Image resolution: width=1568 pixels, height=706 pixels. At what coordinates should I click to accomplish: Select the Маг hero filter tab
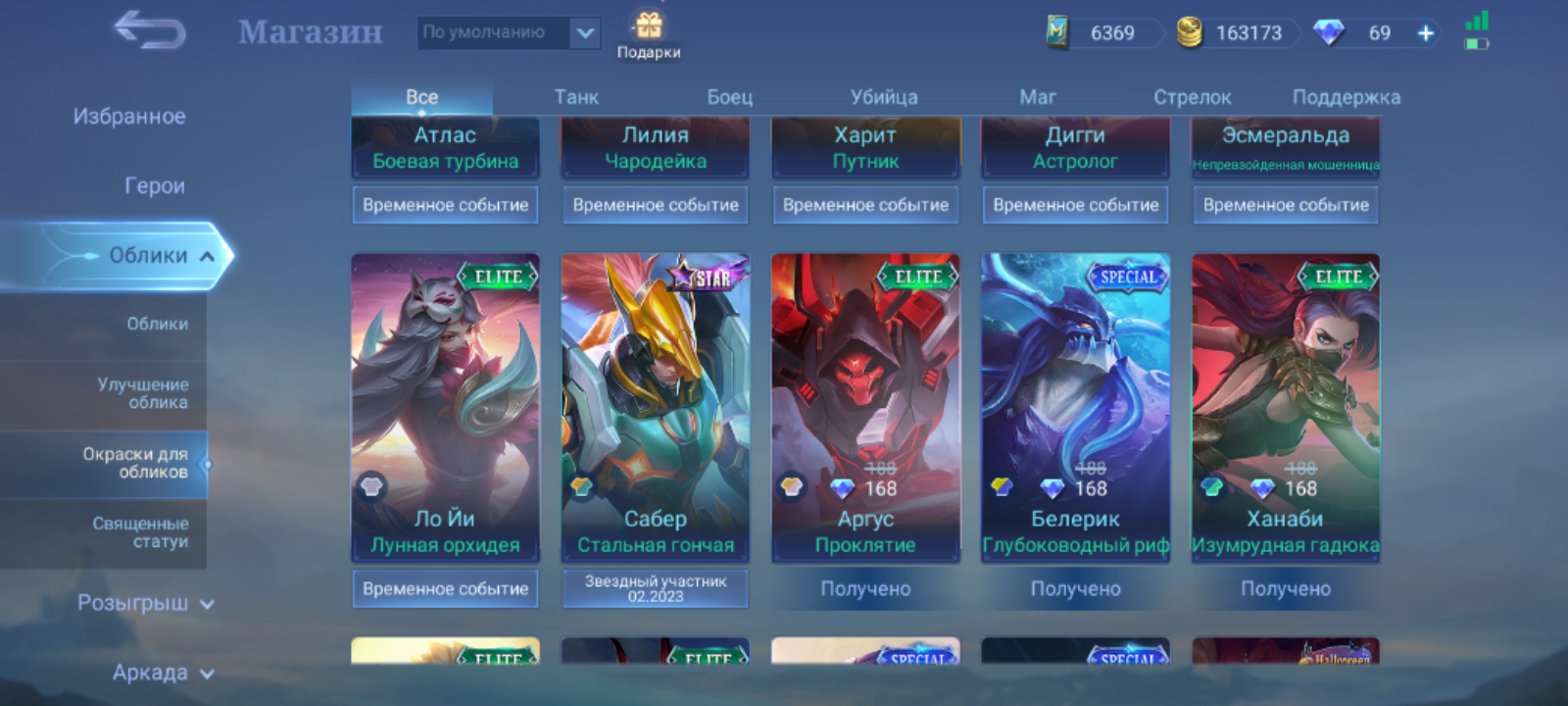pos(1038,97)
